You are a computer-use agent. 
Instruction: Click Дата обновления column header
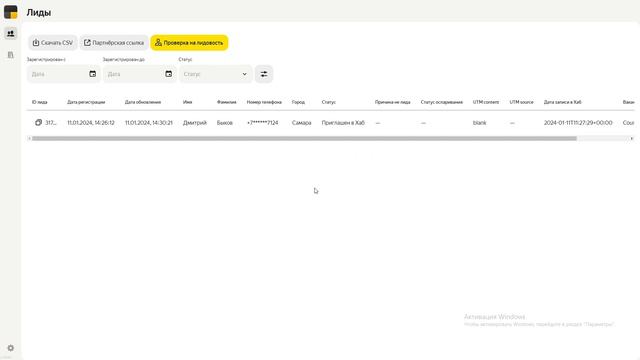pyautogui.click(x=143, y=102)
